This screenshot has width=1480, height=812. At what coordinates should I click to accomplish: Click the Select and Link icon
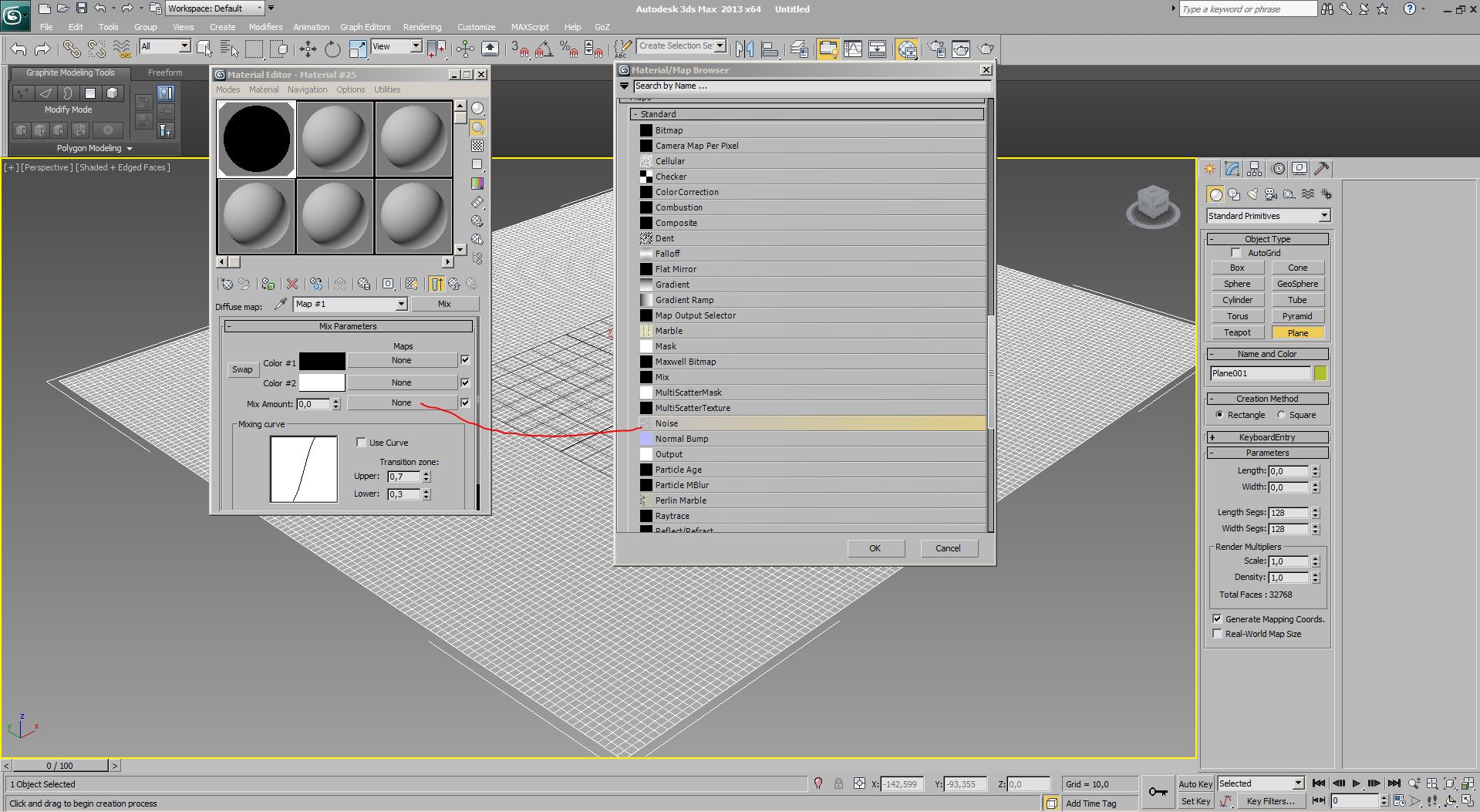[71, 49]
